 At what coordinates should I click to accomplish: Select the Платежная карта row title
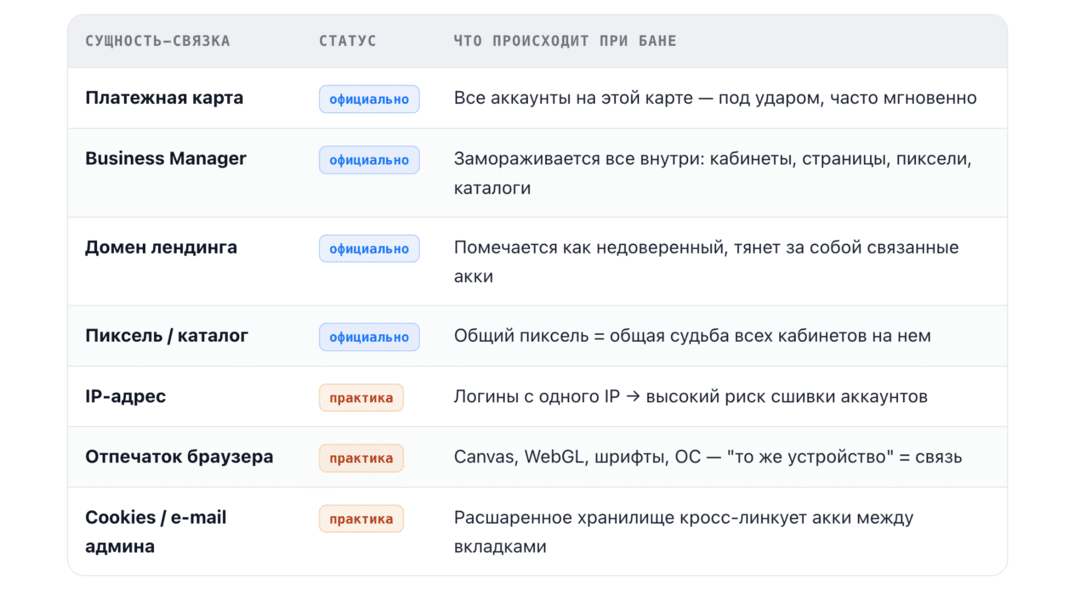[164, 98]
